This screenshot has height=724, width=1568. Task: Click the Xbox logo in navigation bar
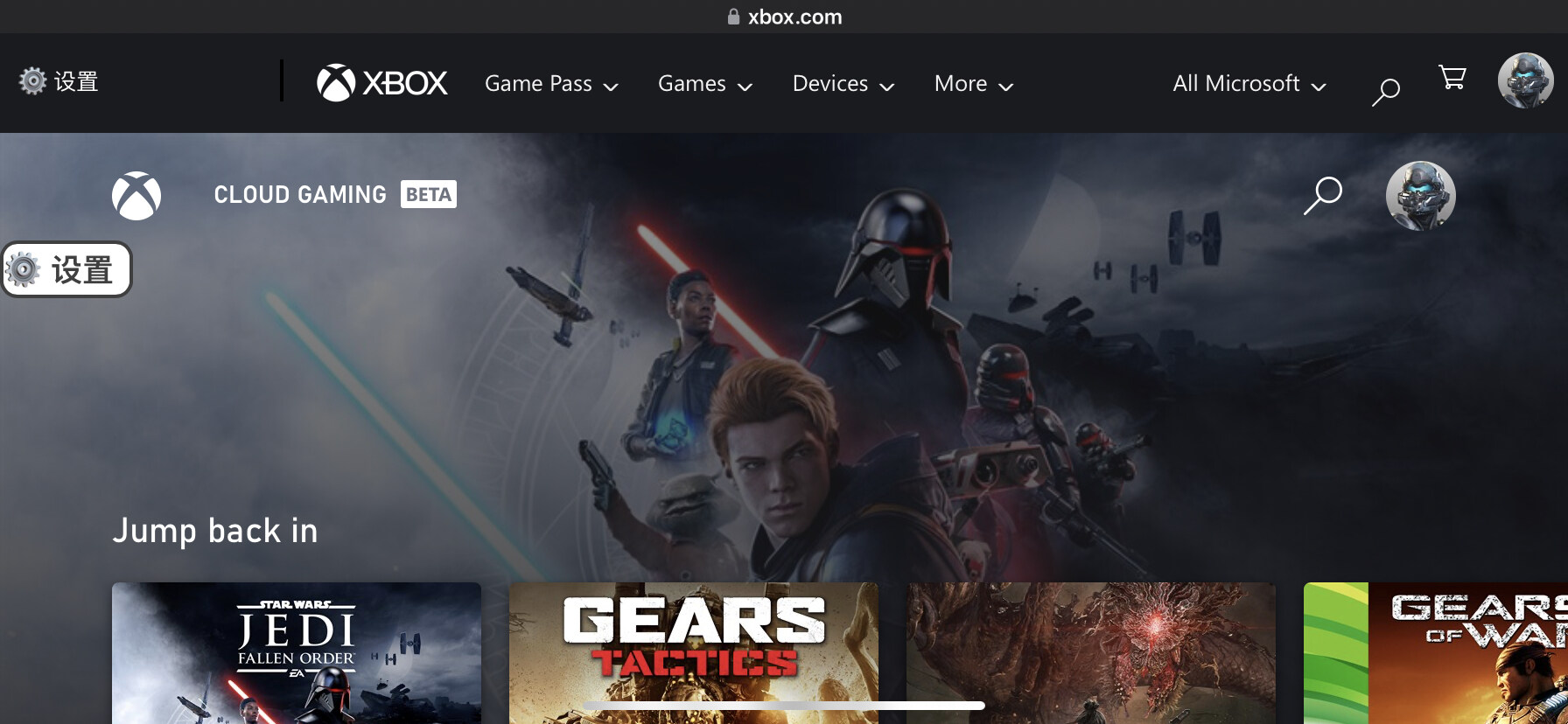click(x=381, y=83)
